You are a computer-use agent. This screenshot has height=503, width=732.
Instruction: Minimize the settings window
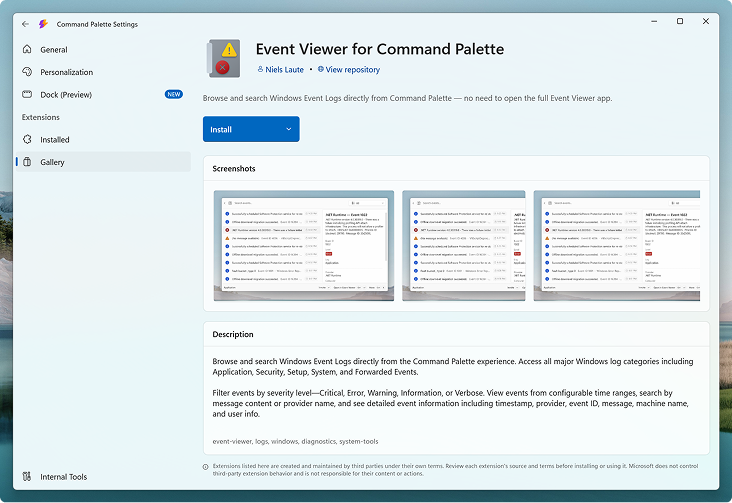tap(654, 21)
